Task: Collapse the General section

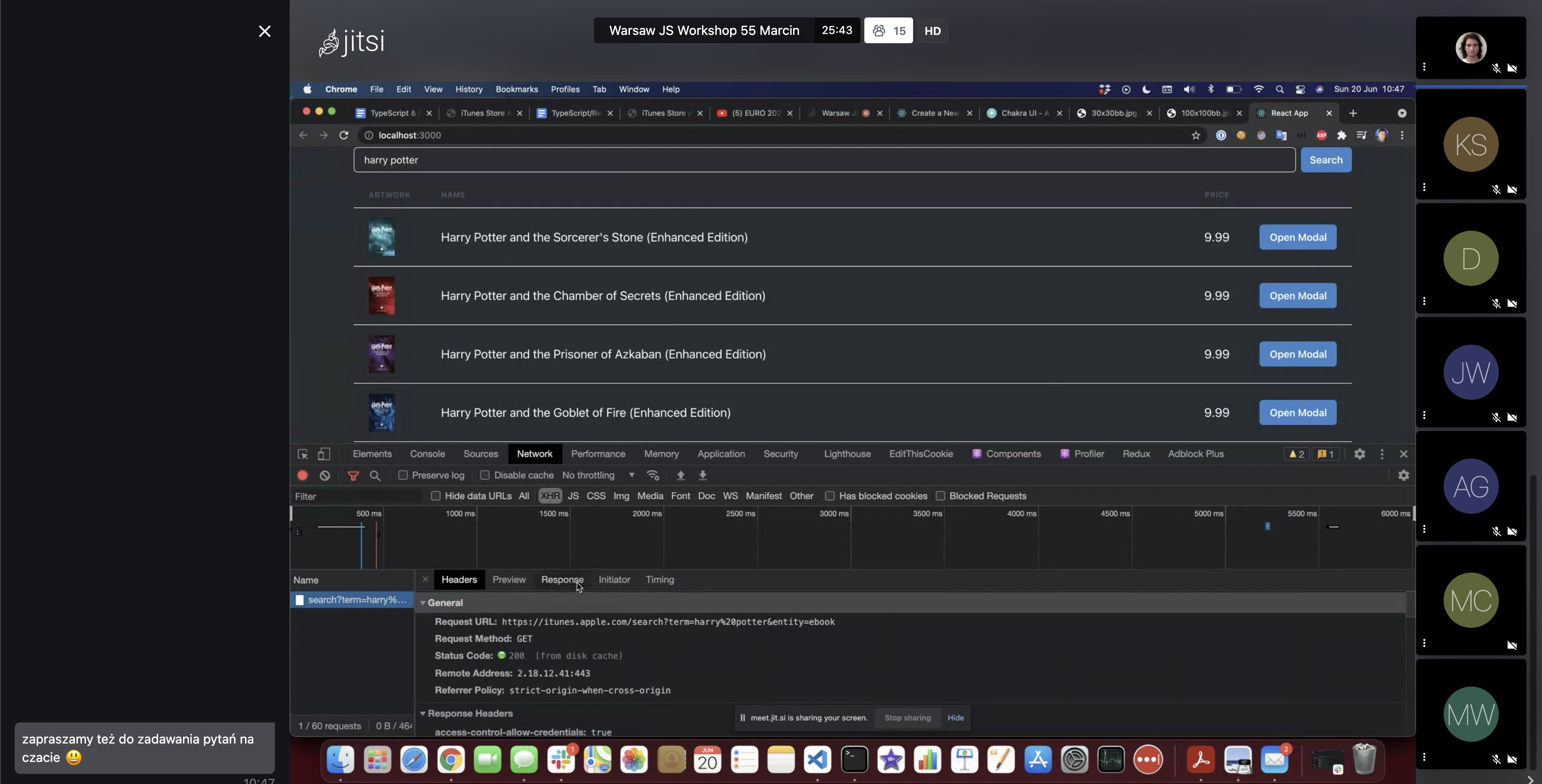Action: tap(423, 602)
